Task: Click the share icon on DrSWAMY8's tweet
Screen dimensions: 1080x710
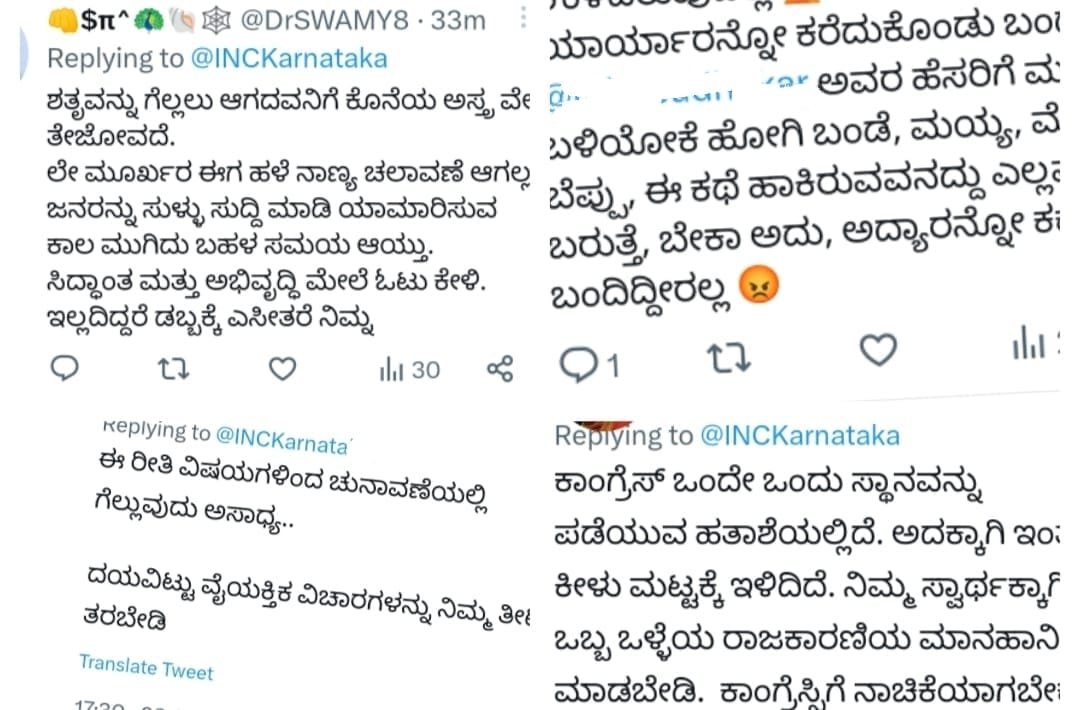Action: pos(500,369)
